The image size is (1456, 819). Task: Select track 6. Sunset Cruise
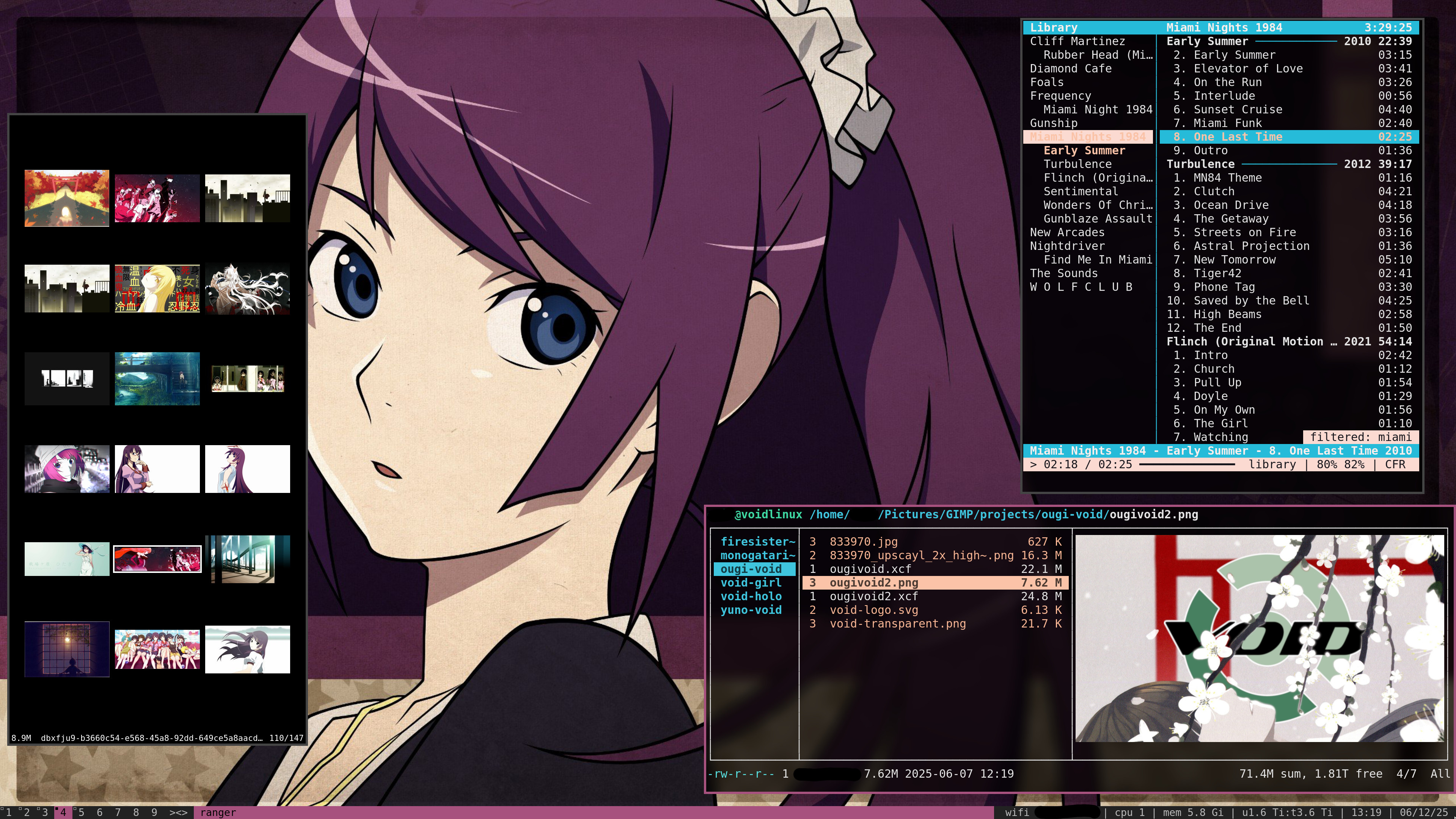pos(1289,109)
